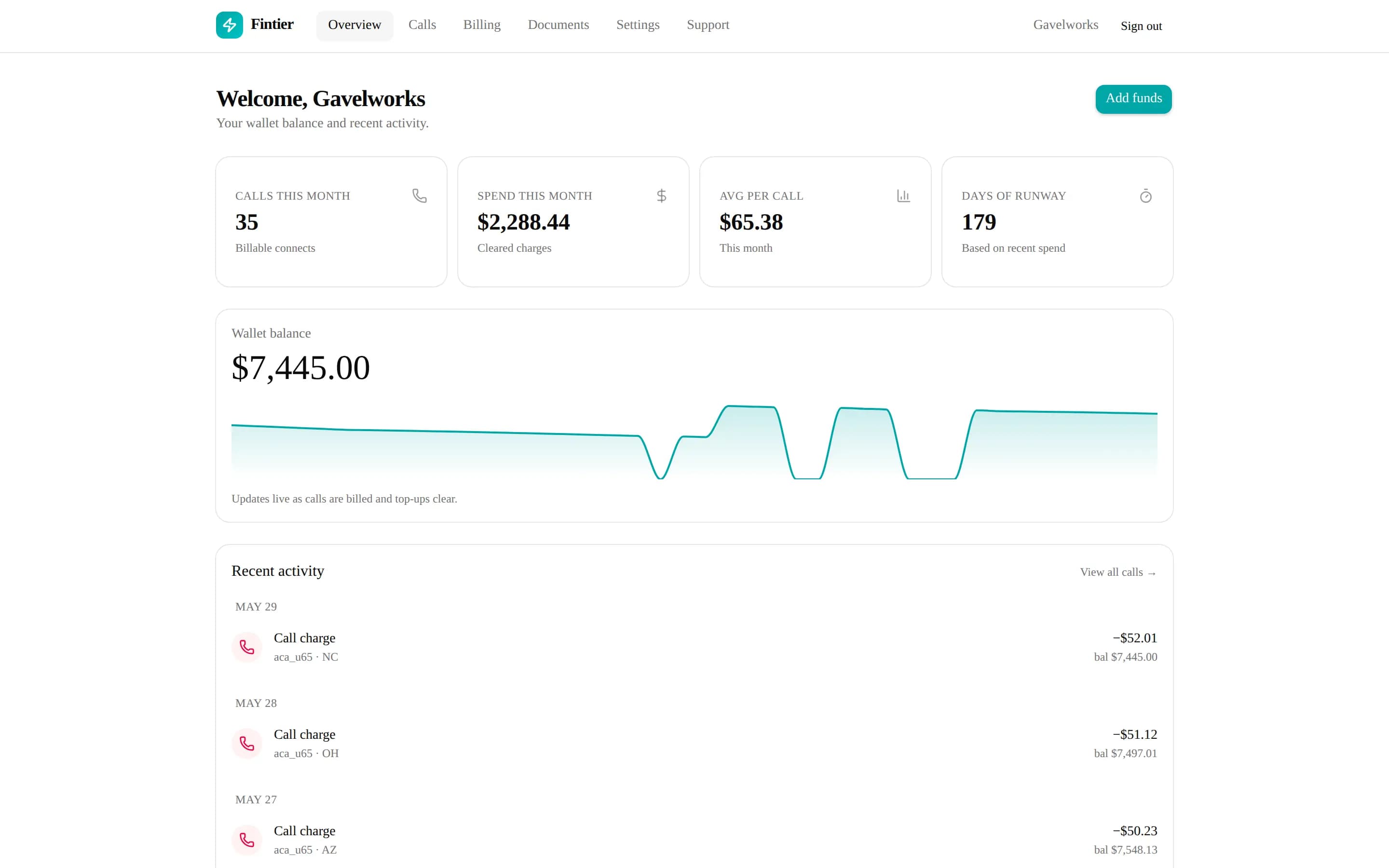Click the 35 calls this month value
Screen dimensions: 1389x868
coord(247,222)
